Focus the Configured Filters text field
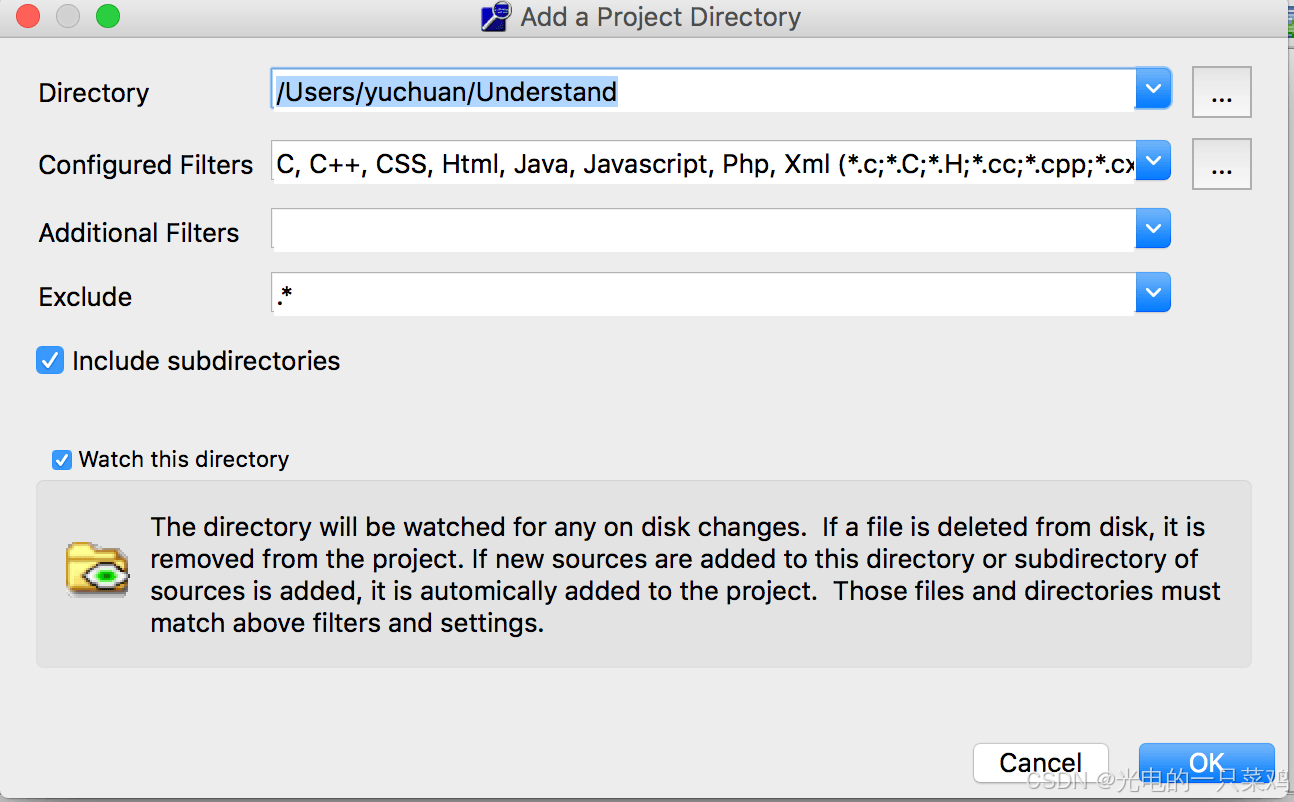 click(700, 164)
